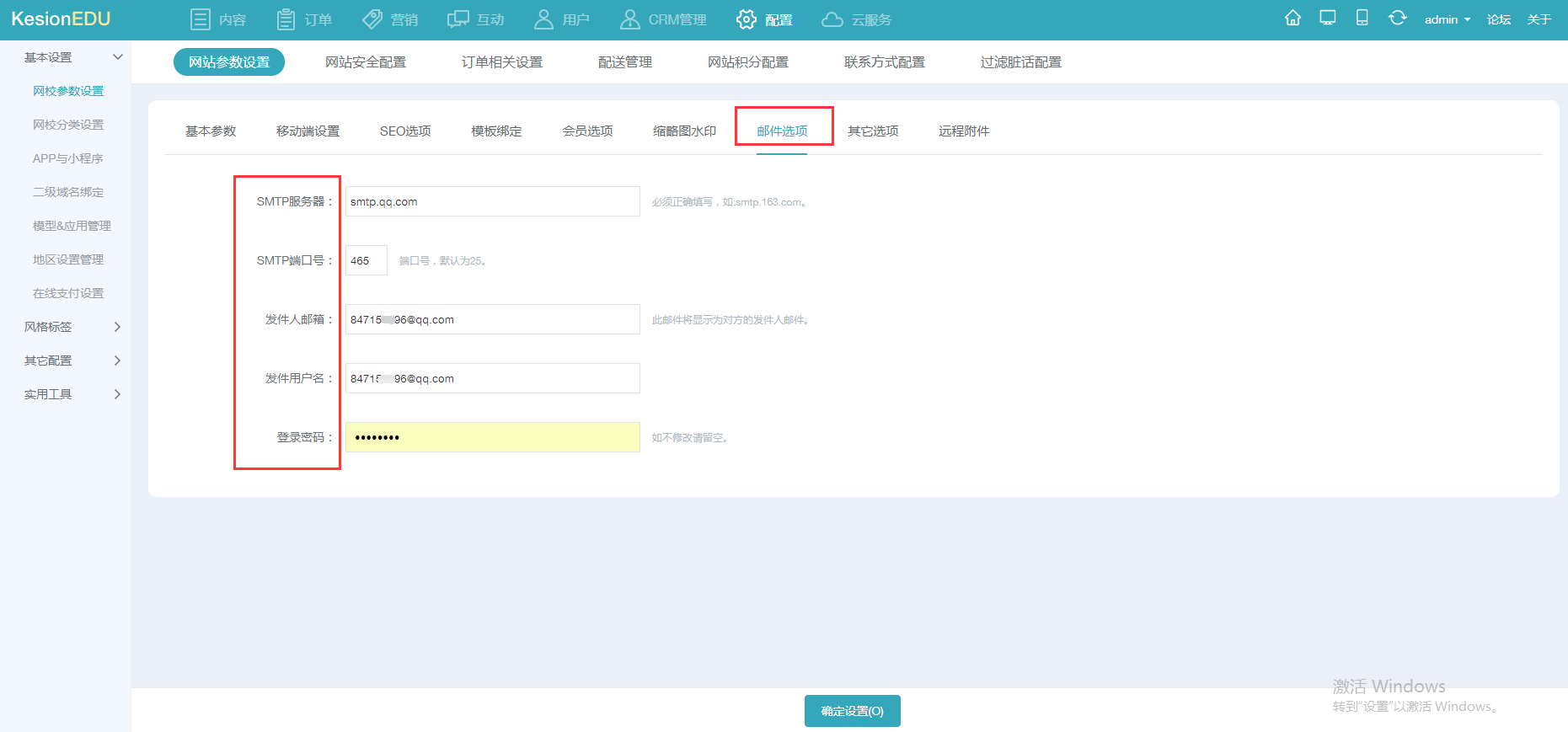1568x732 pixels.
Task: Switch to the SEO选项 tab
Action: click(405, 131)
